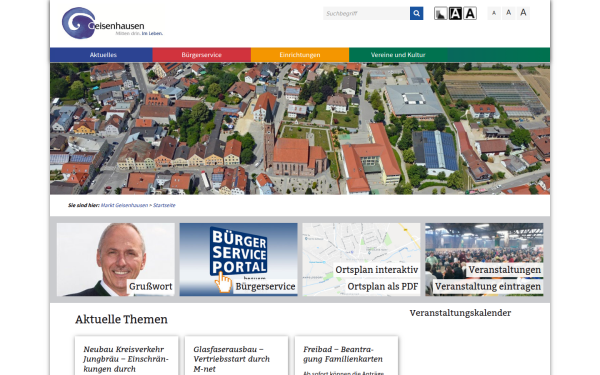Viewport: 600px width, 375px height.
Task: Click Veranstaltung eintragen link
Action: click(488, 287)
